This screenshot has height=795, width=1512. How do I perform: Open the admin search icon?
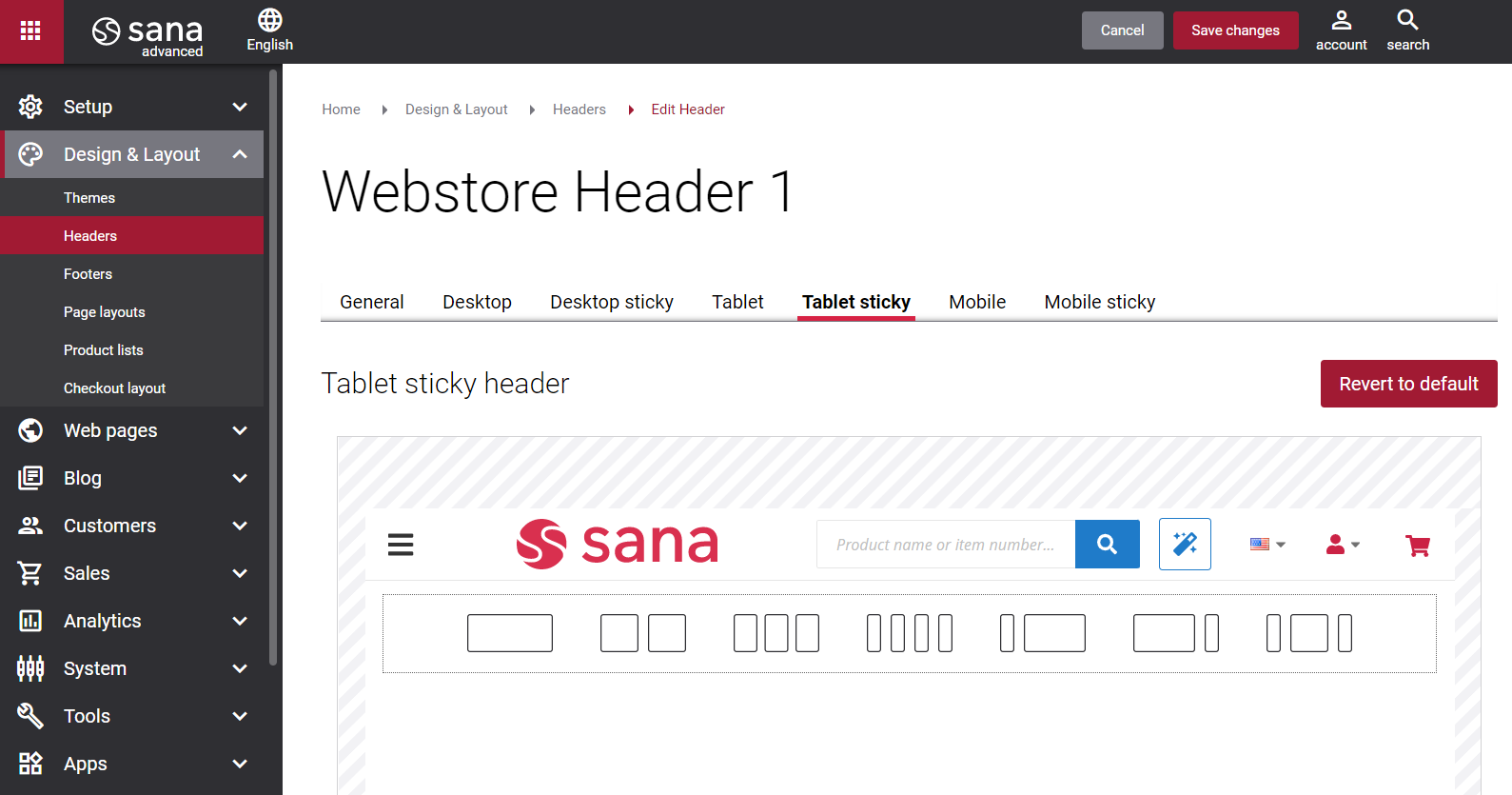[x=1407, y=30]
